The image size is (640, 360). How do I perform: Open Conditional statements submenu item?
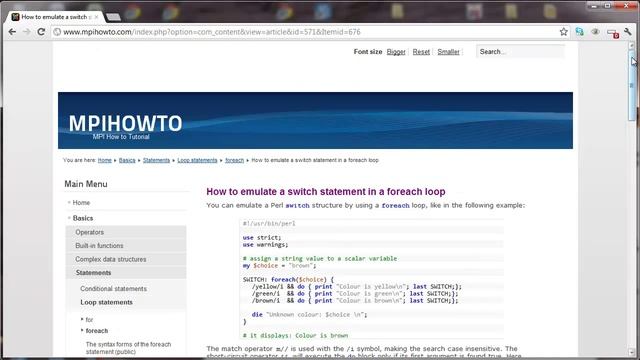[x=113, y=289]
